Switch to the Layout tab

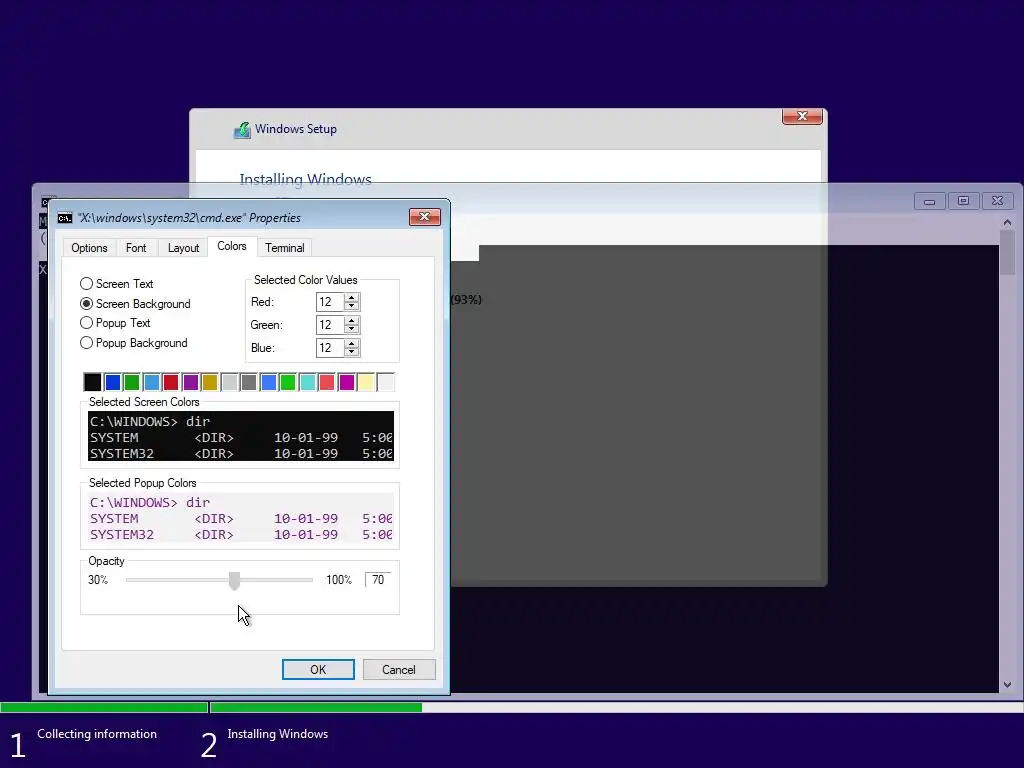click(183, 248)
